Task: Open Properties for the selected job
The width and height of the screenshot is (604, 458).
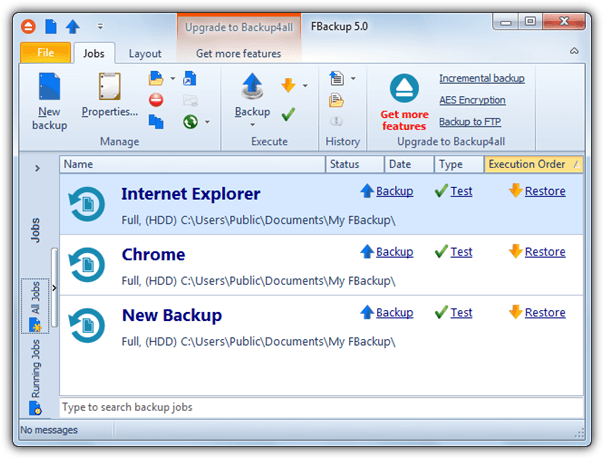Action: 110,95
